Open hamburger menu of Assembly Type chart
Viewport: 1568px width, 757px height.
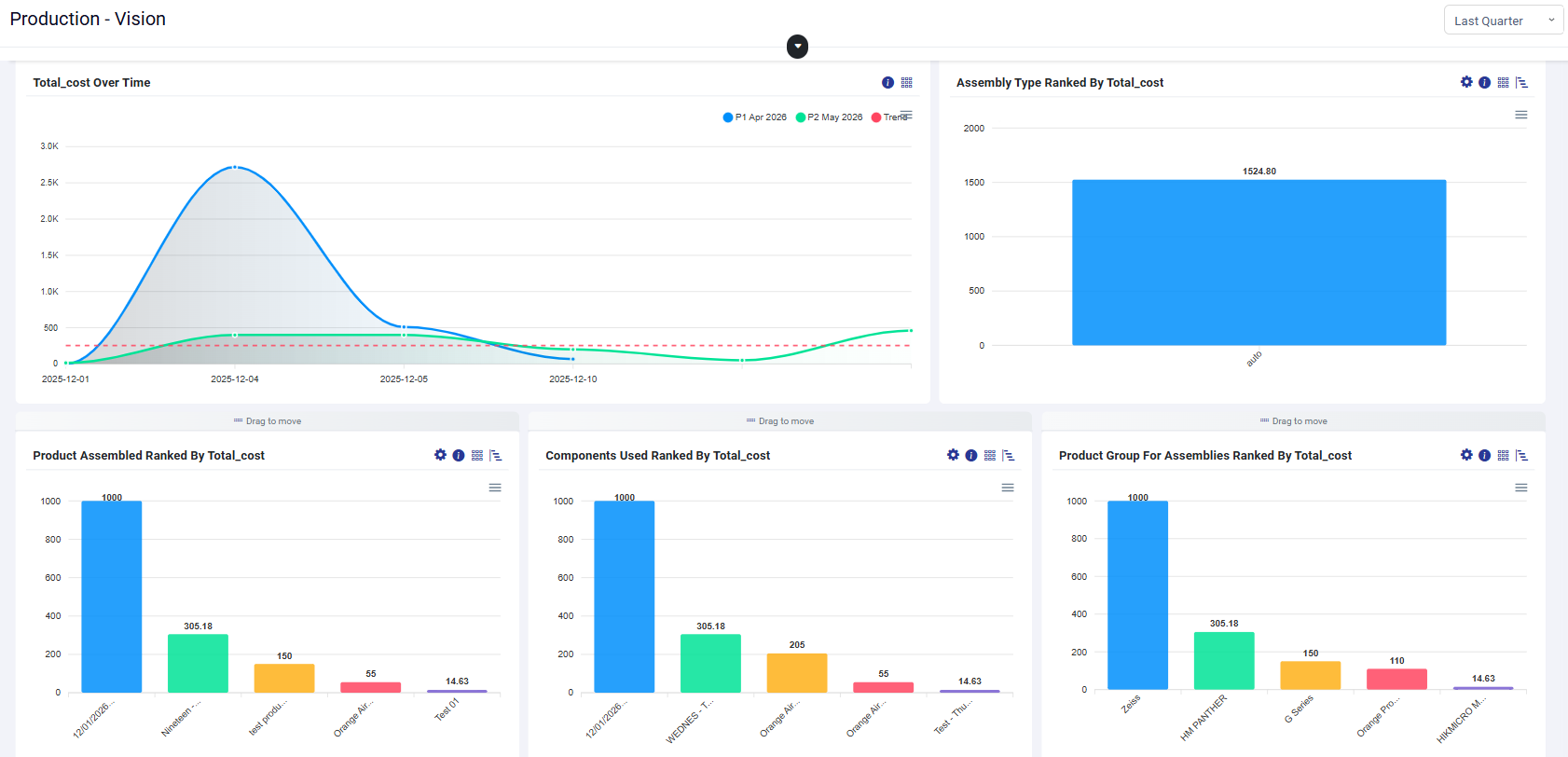pyautogui.click(x=1521, y=115)
